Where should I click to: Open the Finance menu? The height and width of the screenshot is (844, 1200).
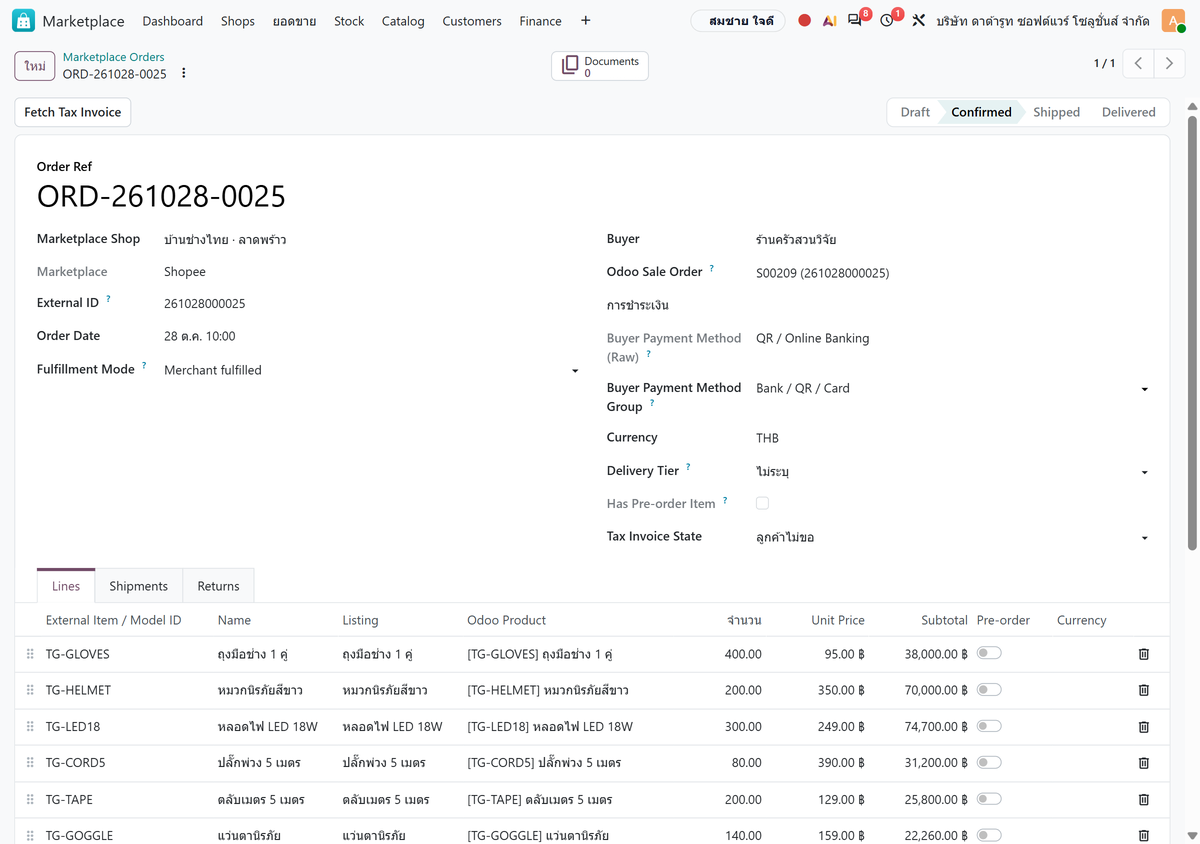[540, 21]
